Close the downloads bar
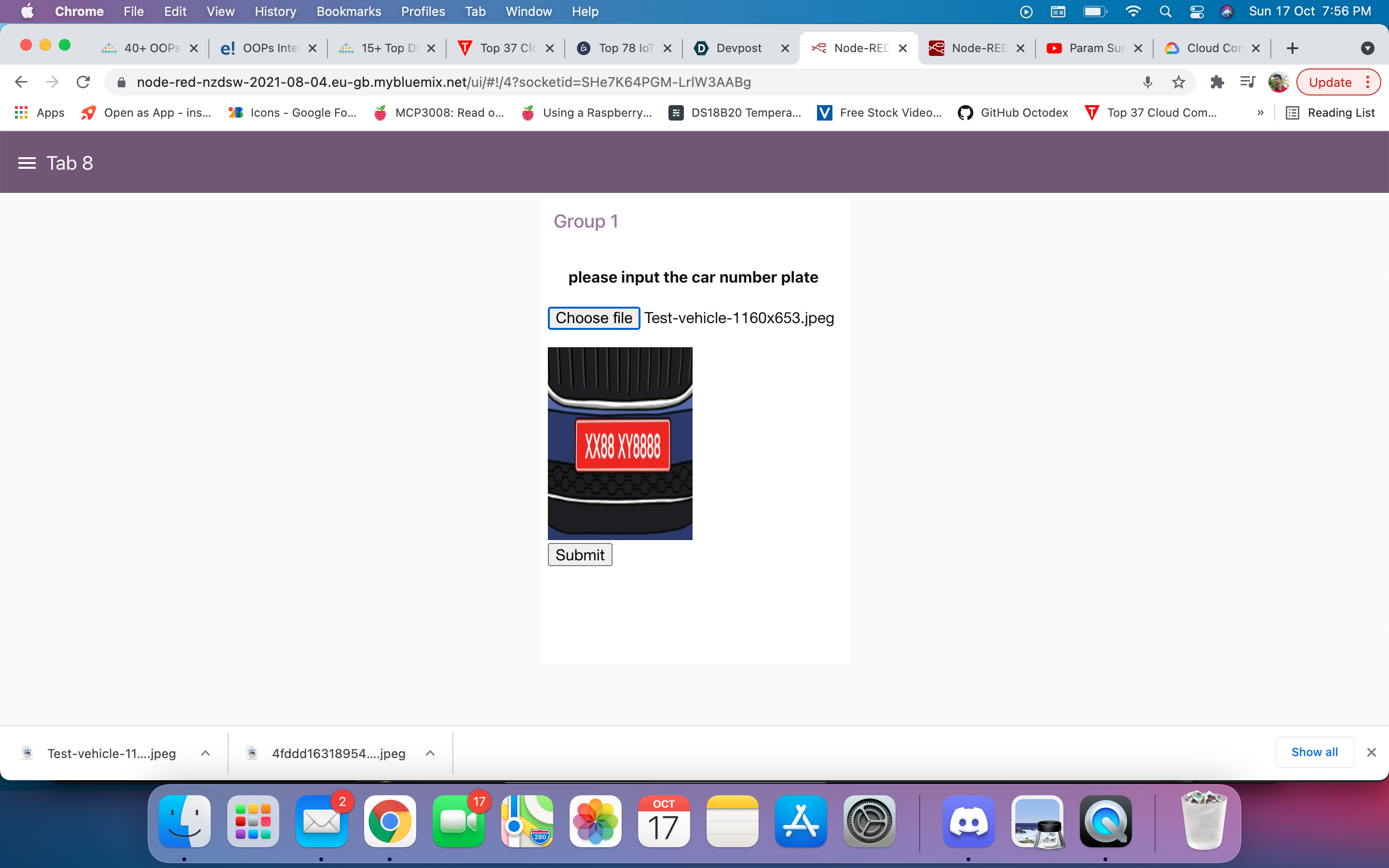The image size is (1389, 868). tap(1371, 752)
